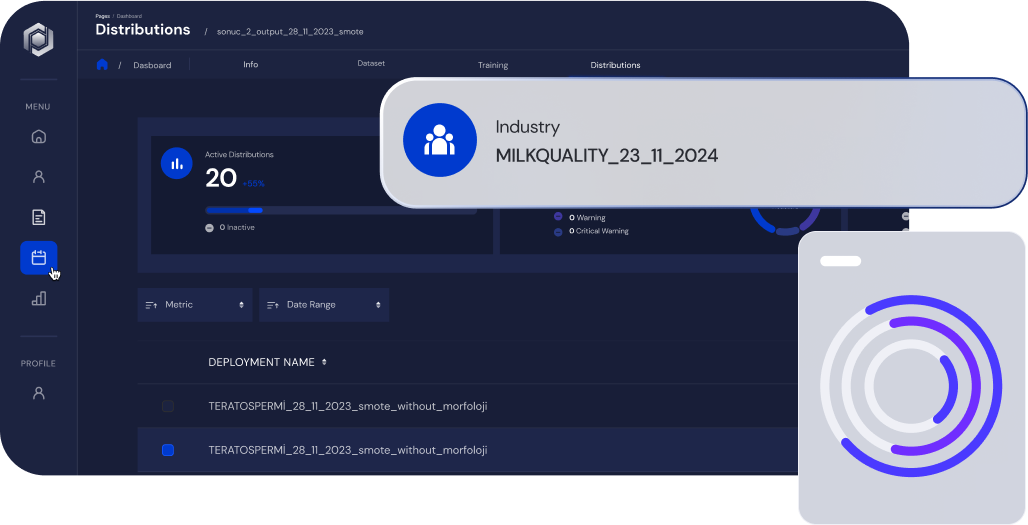The height and width of the screenshot is (525, 1028).
Task: Click the concentric rings chart card
Action: (x=911, y=378)
